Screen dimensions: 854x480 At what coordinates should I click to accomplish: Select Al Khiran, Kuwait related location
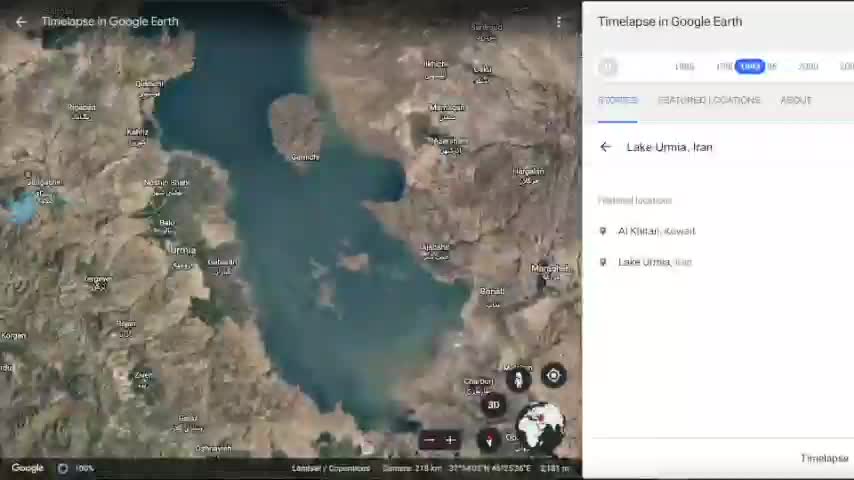[x=656, y=231]
